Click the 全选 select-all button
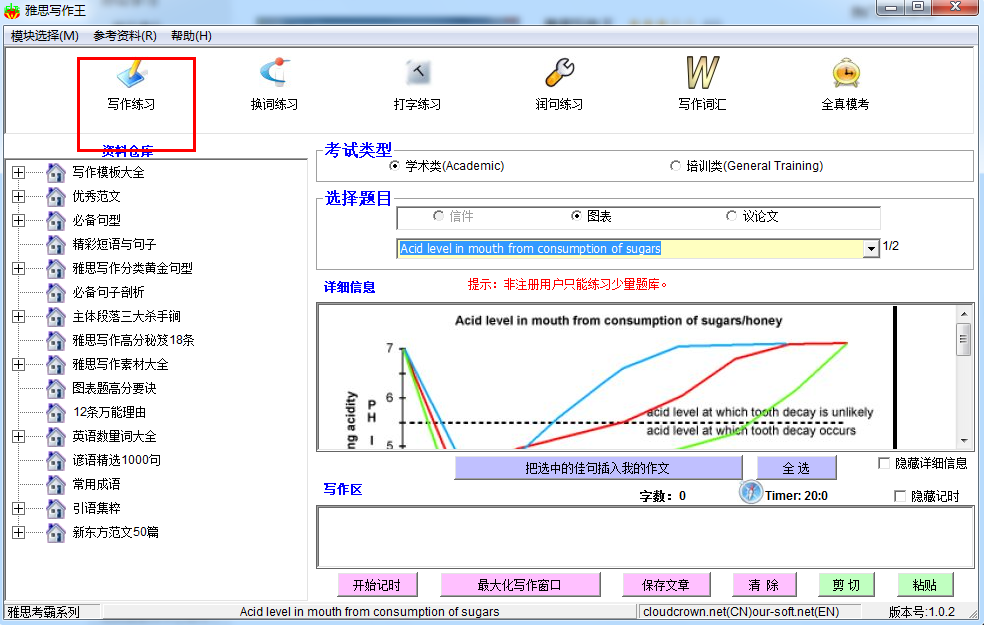Image resolution: width=984 pixels, height=625 pixels. [796, 468]
